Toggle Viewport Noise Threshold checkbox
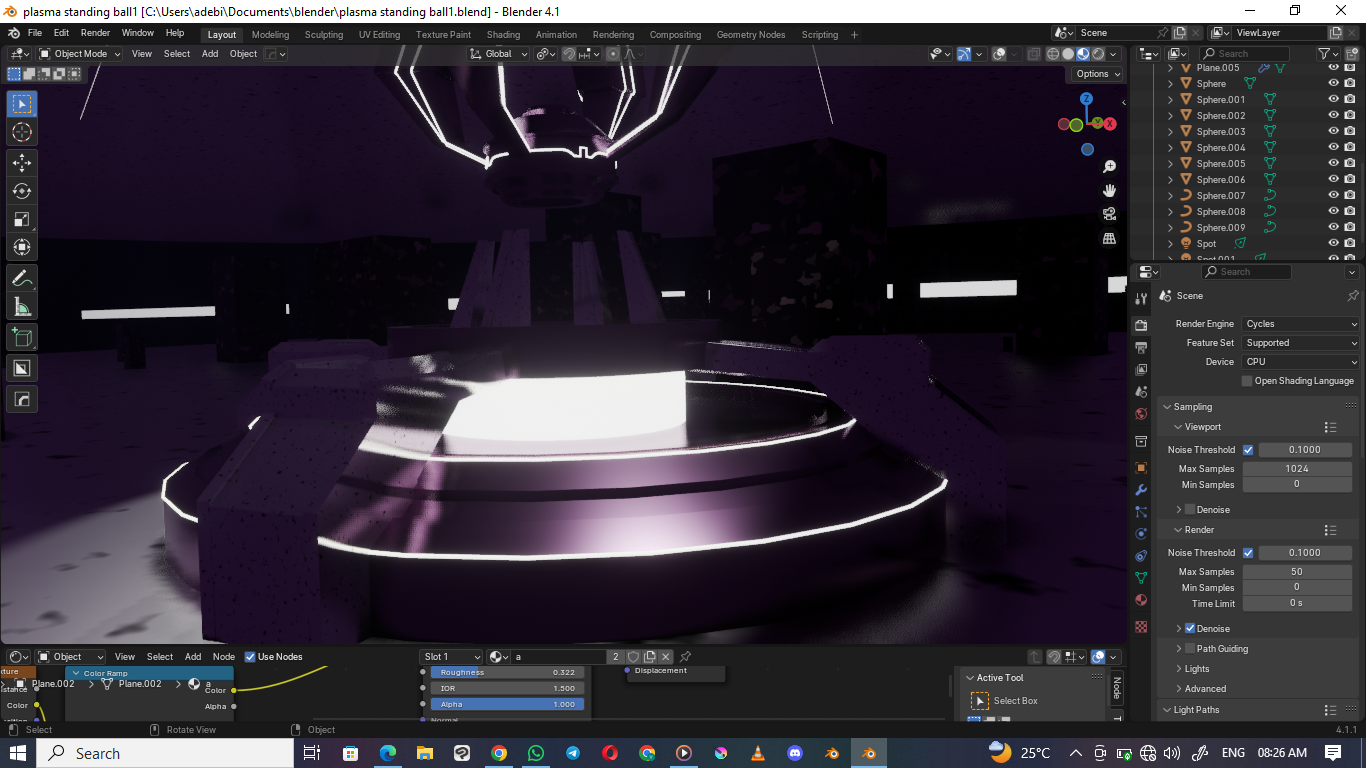 [1248, 450]
